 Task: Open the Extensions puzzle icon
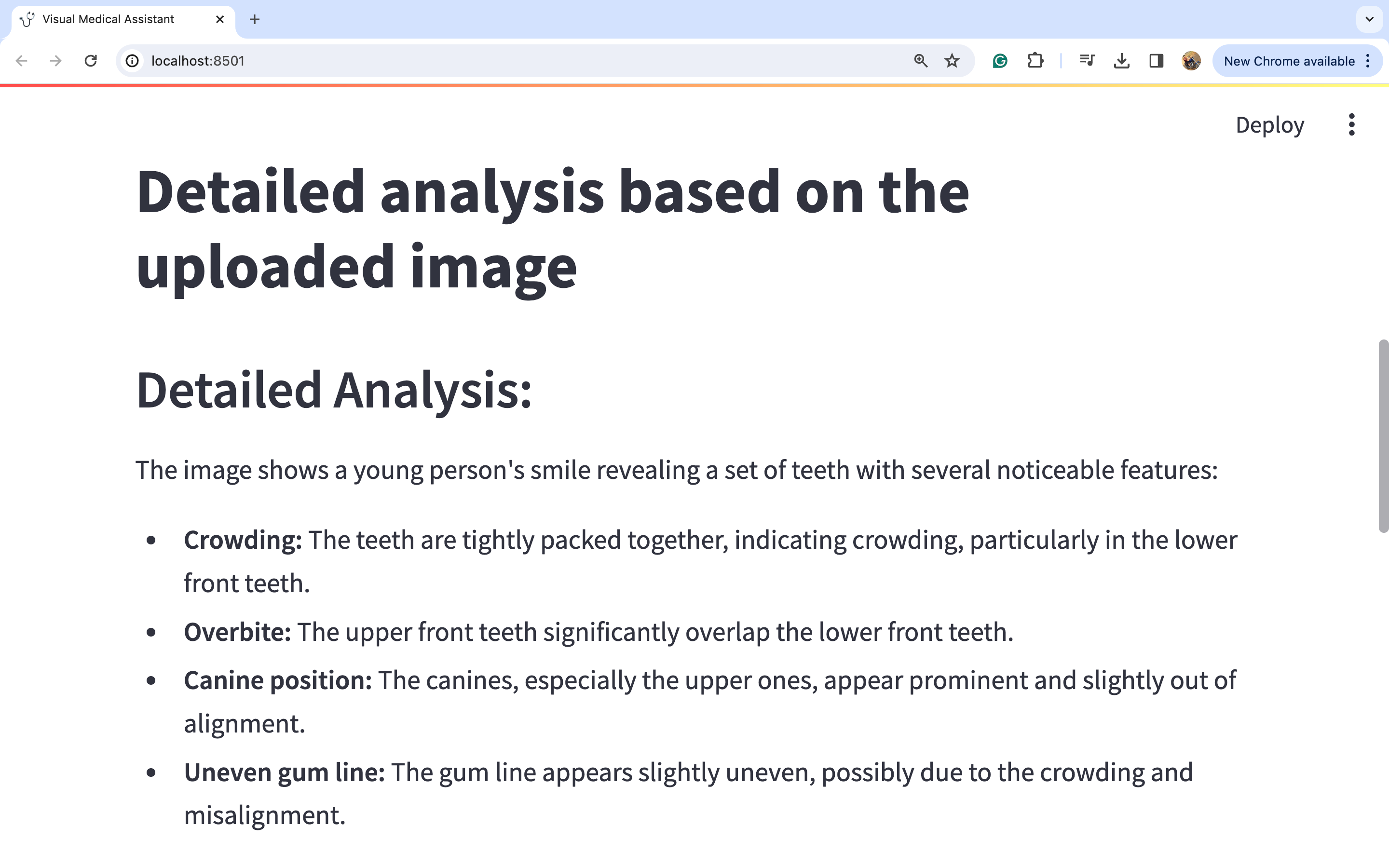pos(1035,61)
